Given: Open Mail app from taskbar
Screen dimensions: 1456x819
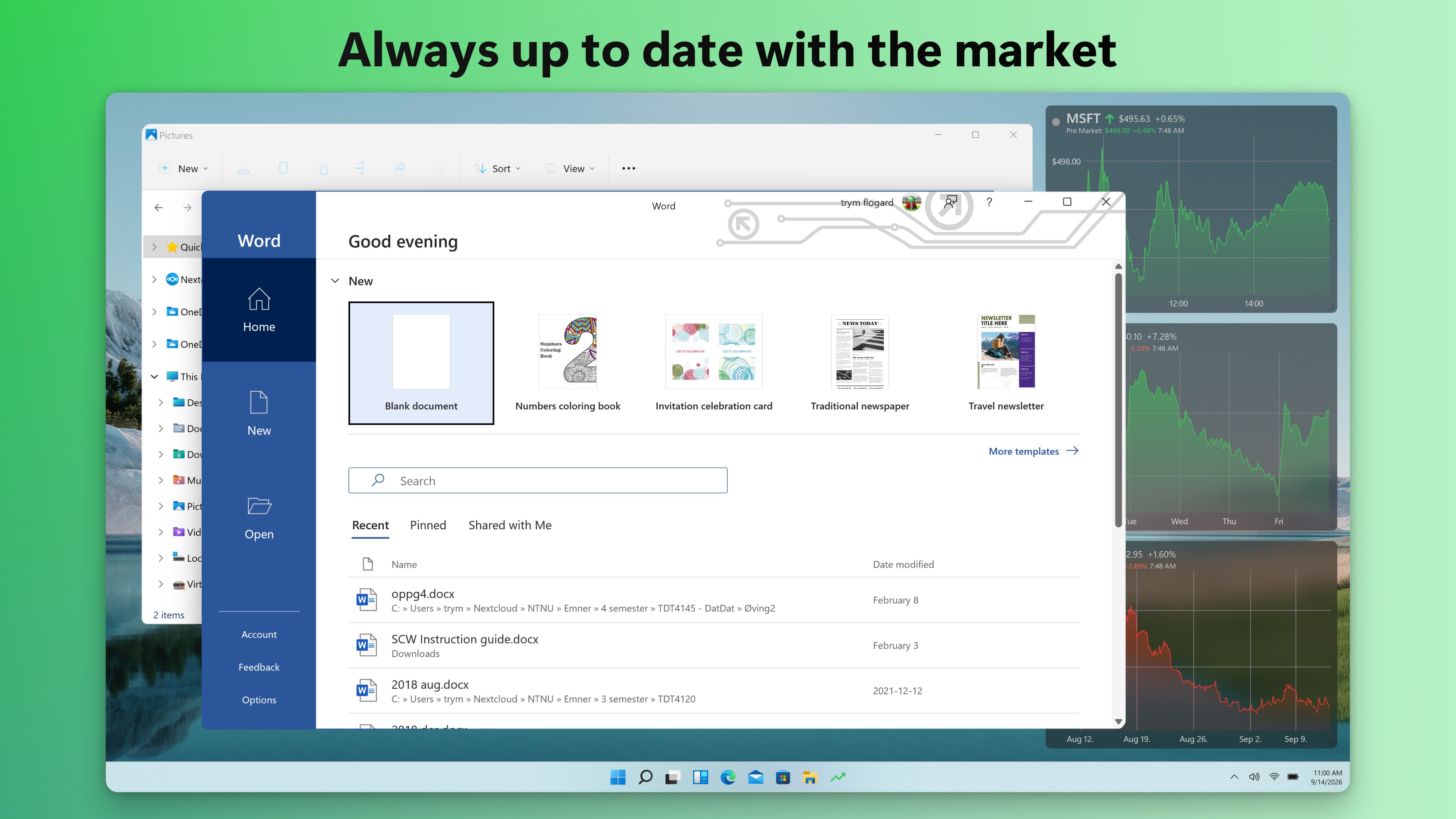Looking at the screenshot, I should 755,777.
